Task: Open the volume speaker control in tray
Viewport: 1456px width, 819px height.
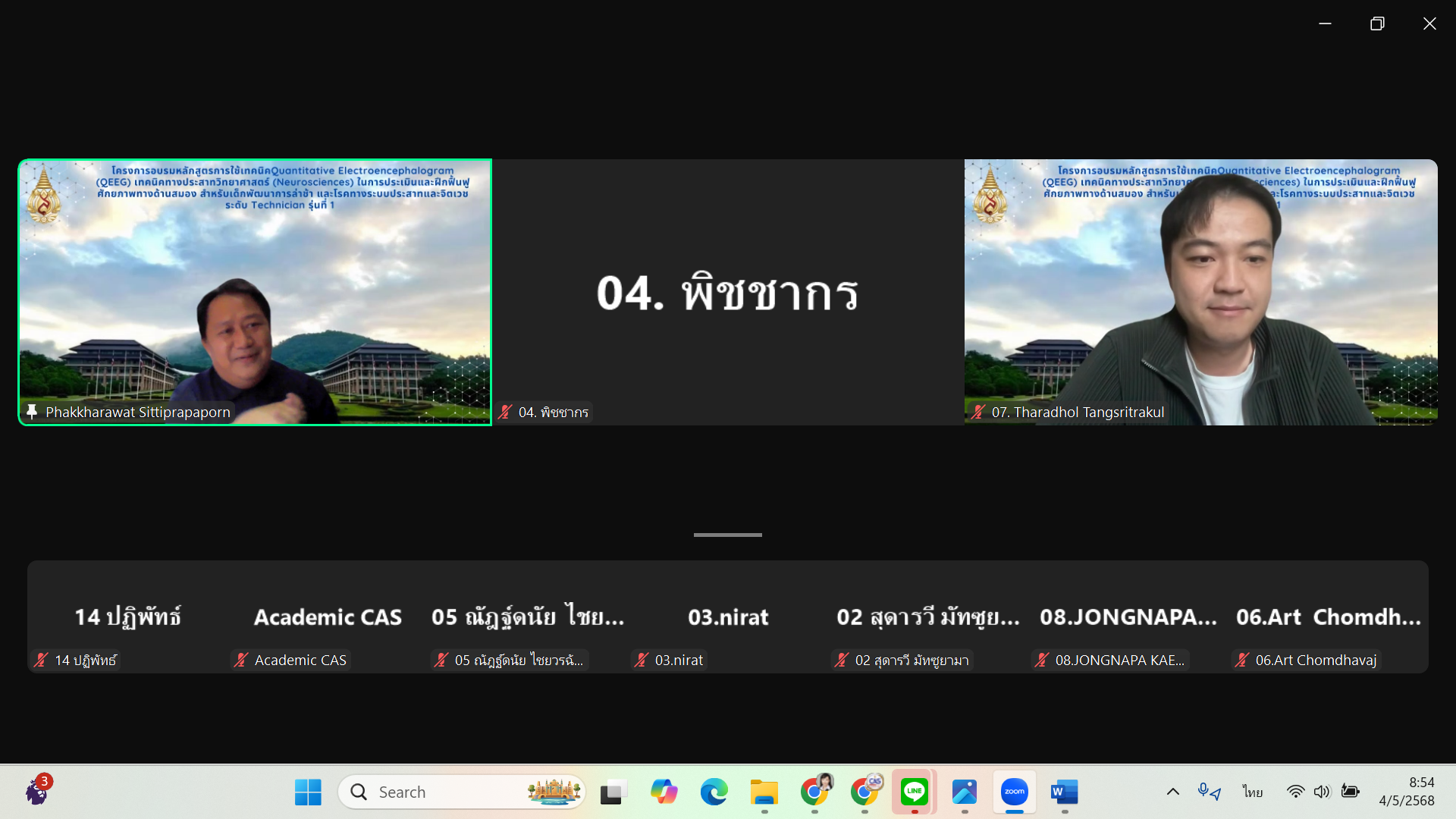Action: (1322, 792)
